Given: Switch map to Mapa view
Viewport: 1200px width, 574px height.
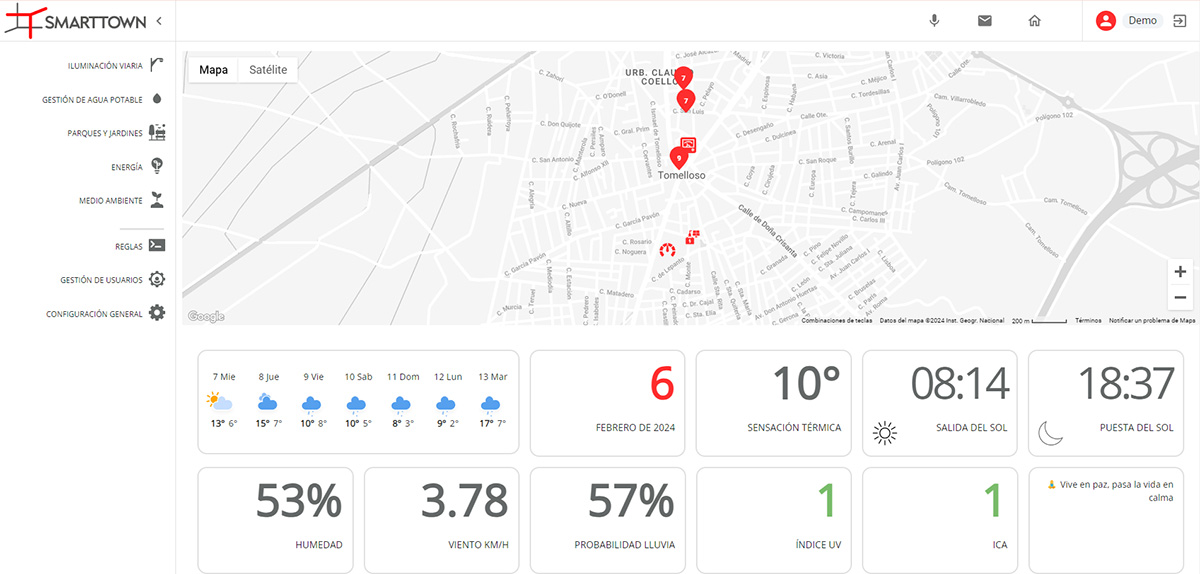Looking at the screenshot, I should [213, 70].
